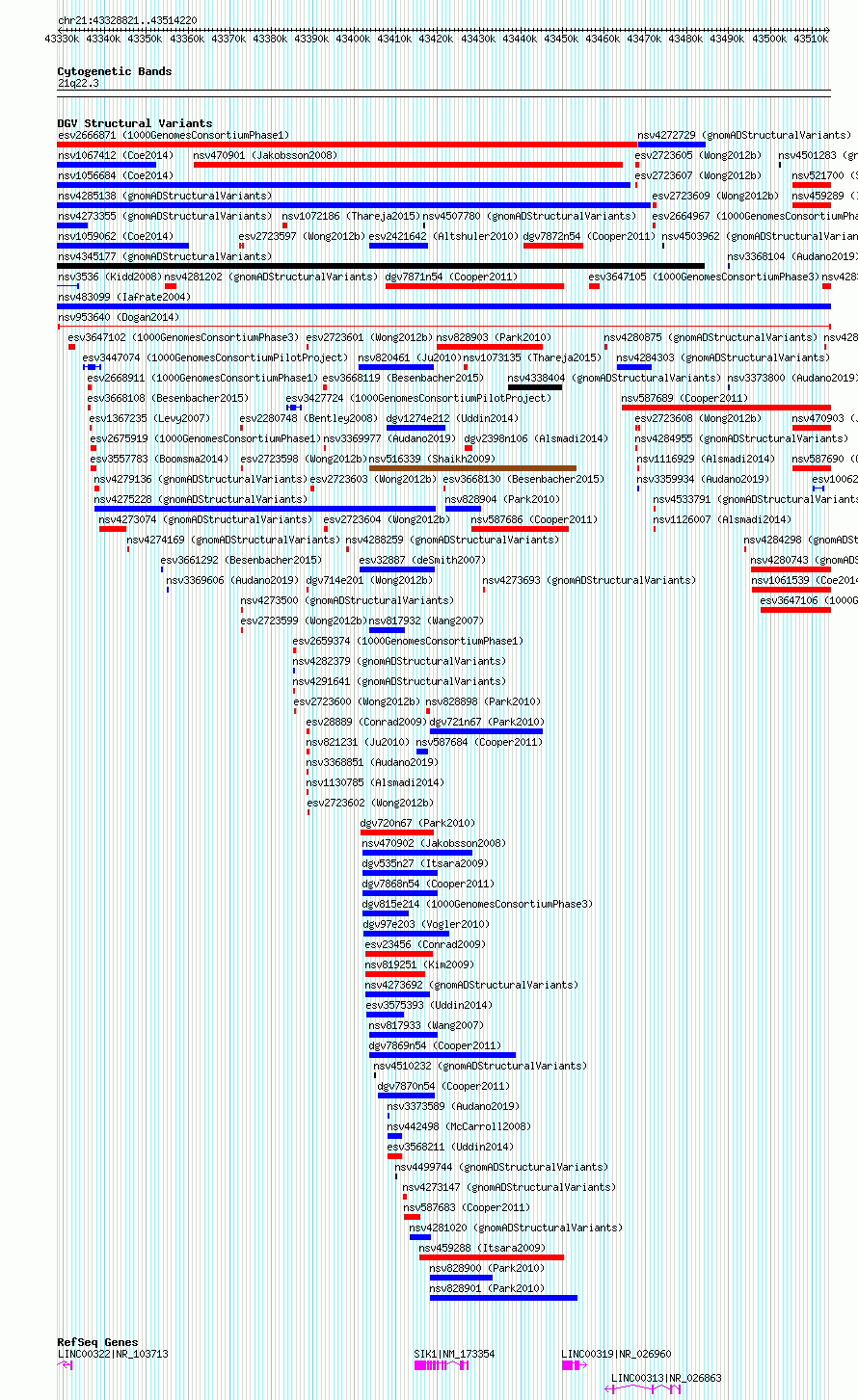
Task: Click variant esv3447074 (1000GenomesConsortiumPilotProject)
Action: pos(215,357)
